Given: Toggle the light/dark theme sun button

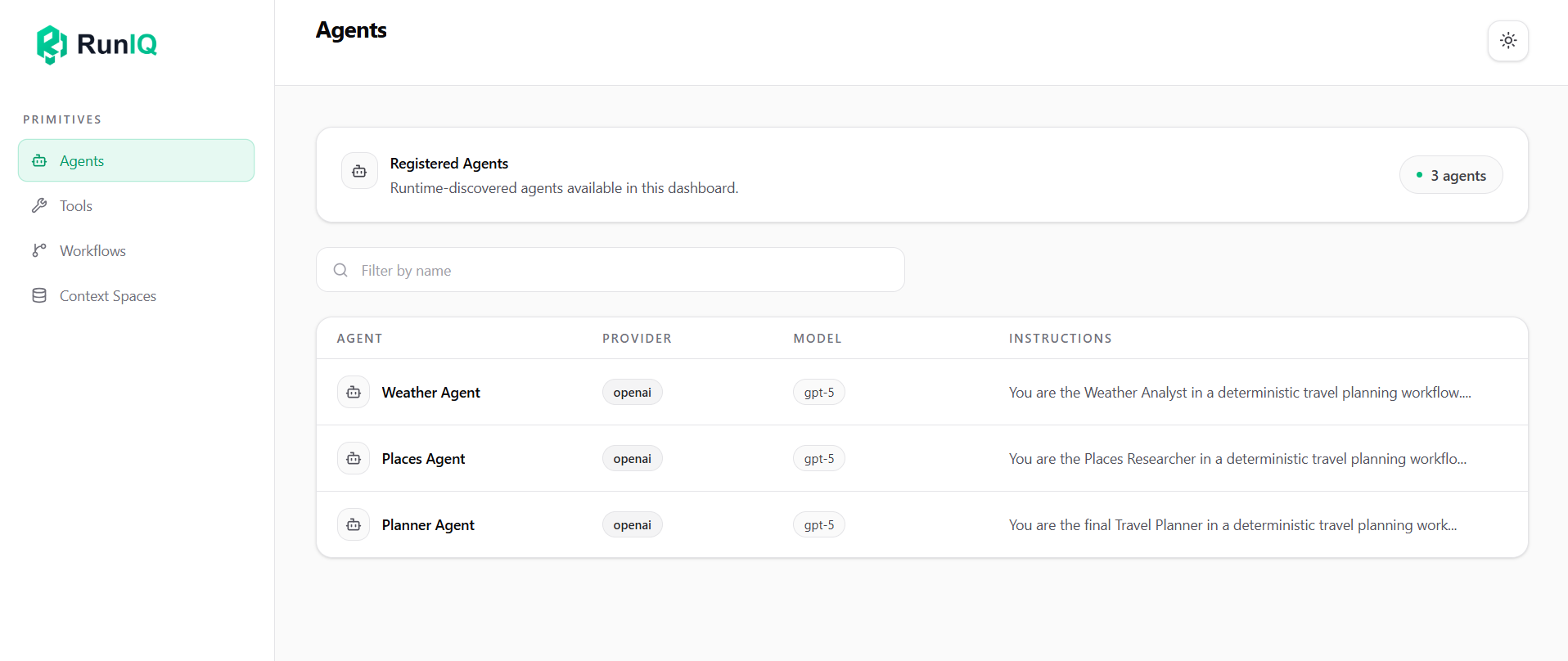Looking at the screenshot, I should (x=1507, y=41).
